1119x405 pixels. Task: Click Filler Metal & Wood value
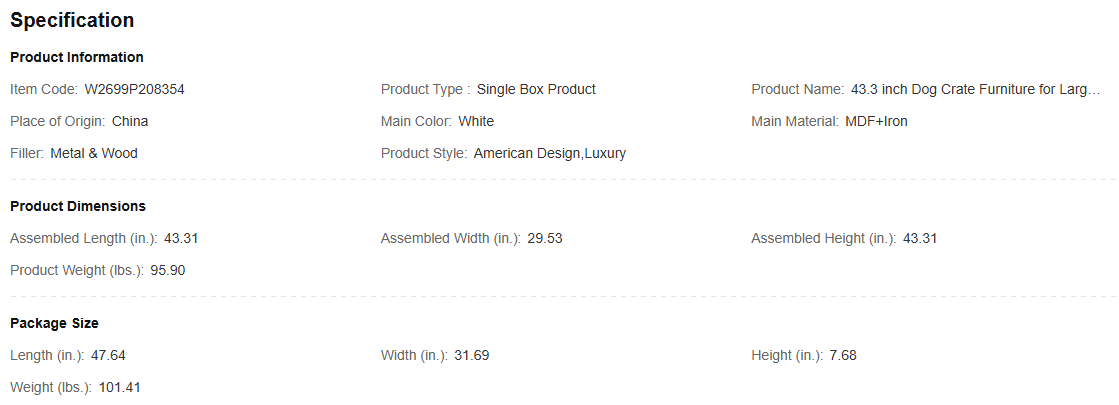[x=94, y=153]
